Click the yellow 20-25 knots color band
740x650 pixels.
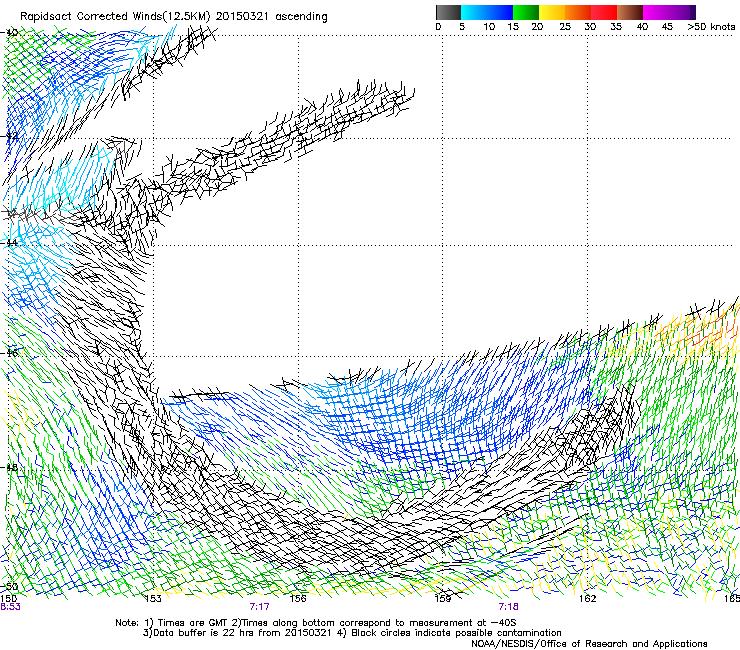(552, 12)
